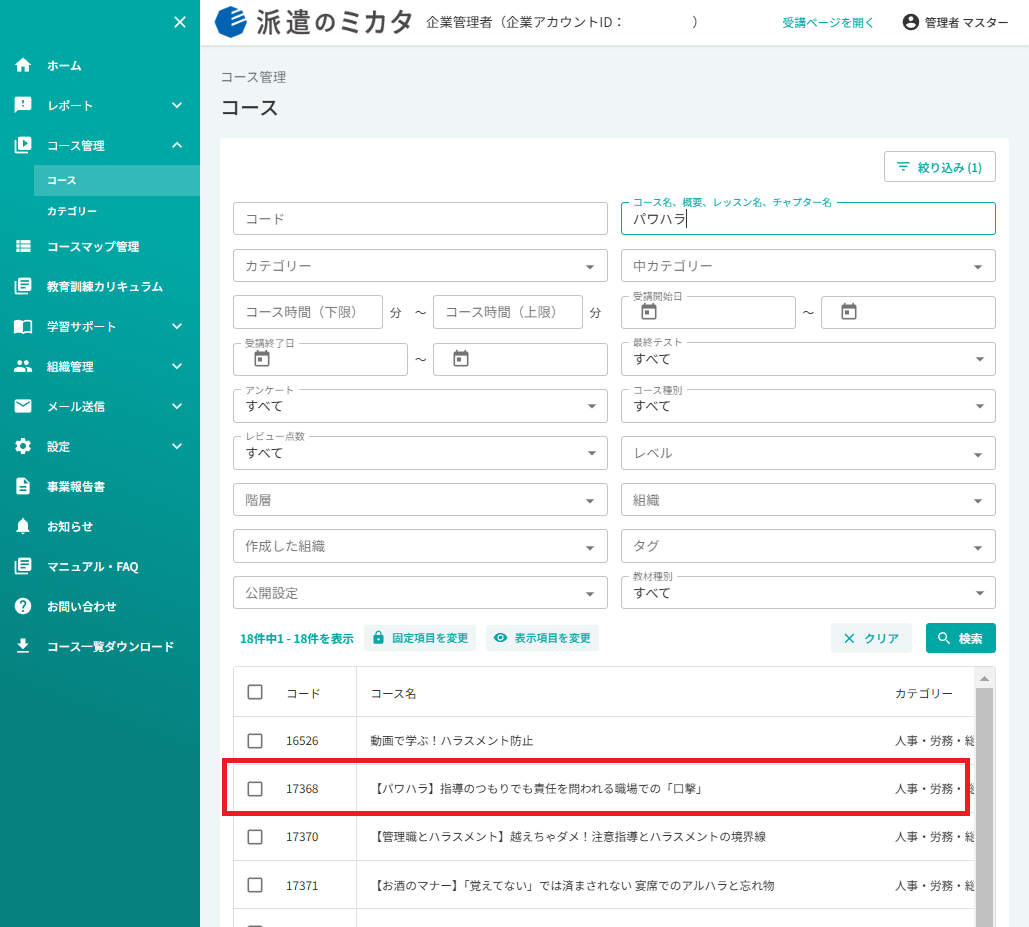Open 事業報告書 menu item
The width and height of the screenshot is (1029, 927).
[x=100, y=486]
